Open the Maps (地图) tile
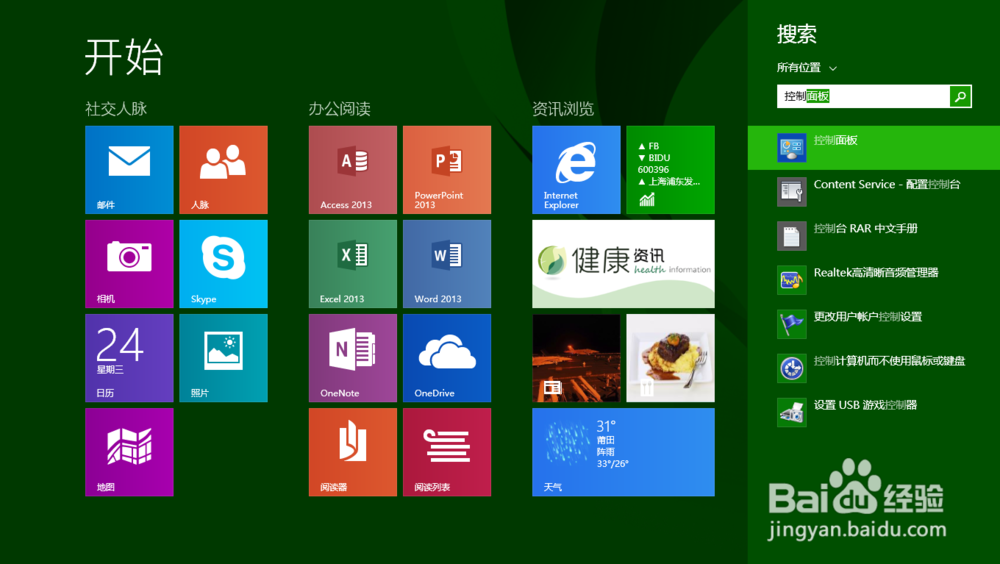 [129, 452]
